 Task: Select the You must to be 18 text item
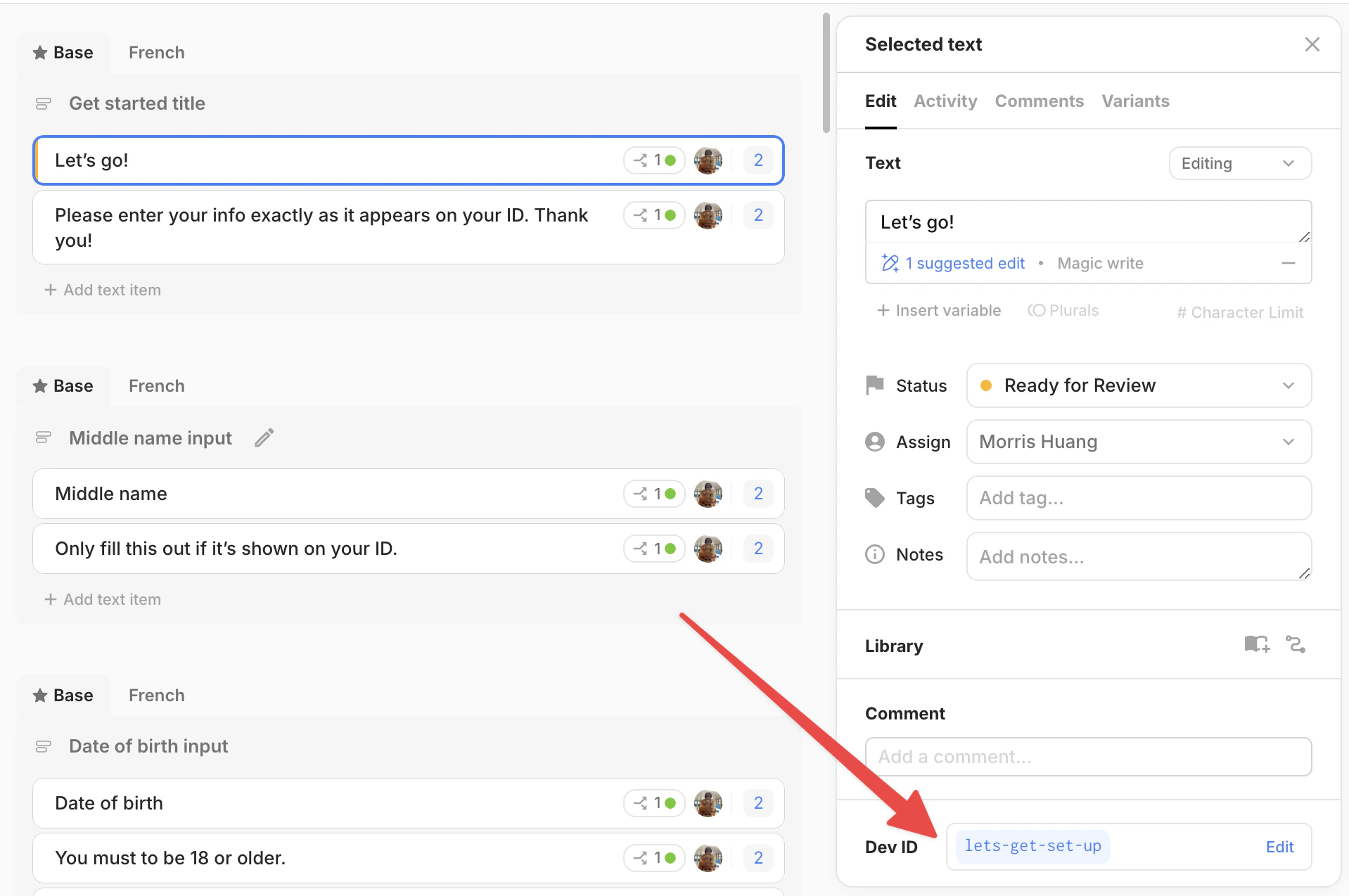click(408, 858)
